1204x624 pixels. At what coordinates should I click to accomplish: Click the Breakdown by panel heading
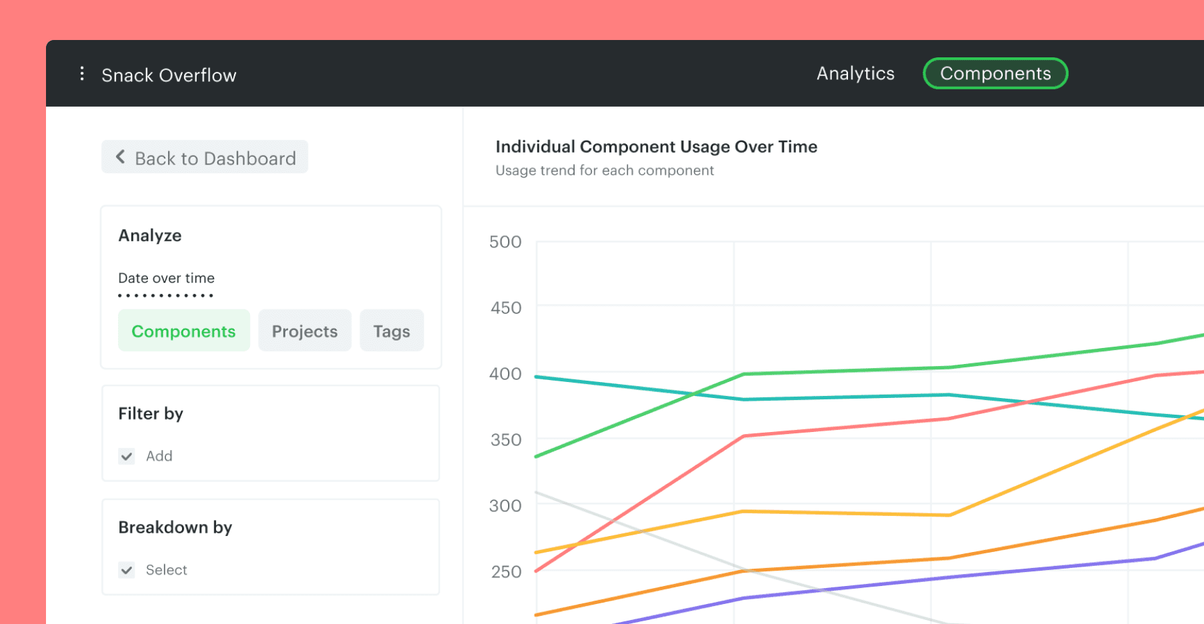pyautogui.click(x=175, y=527)
